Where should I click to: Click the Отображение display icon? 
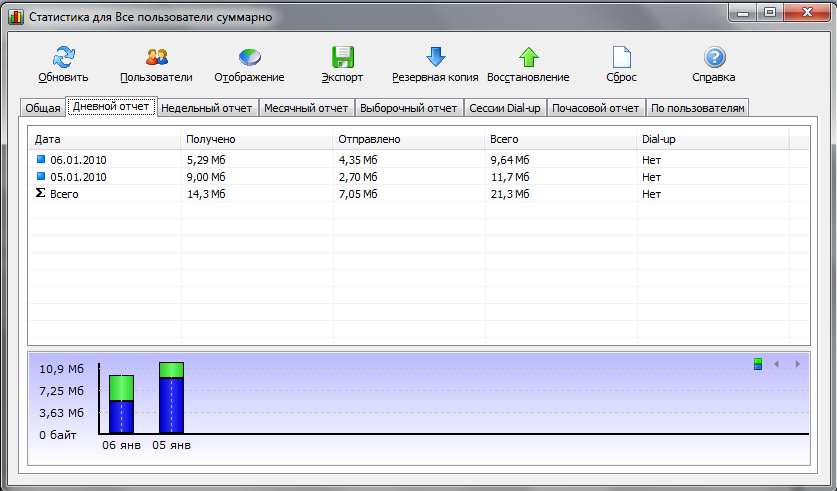(x=249, y=58)
